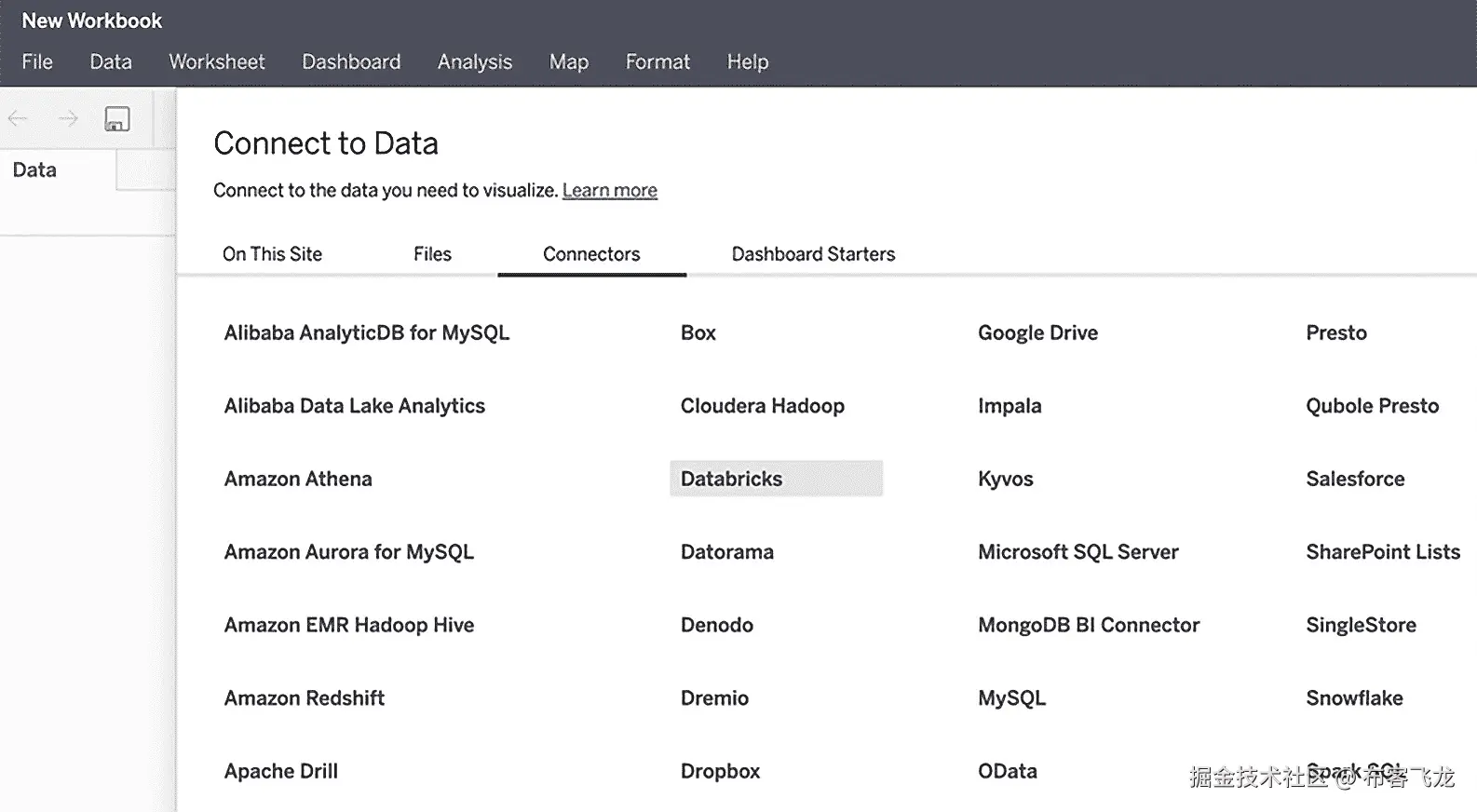Switch to the On This Site tab

point(272,253)
